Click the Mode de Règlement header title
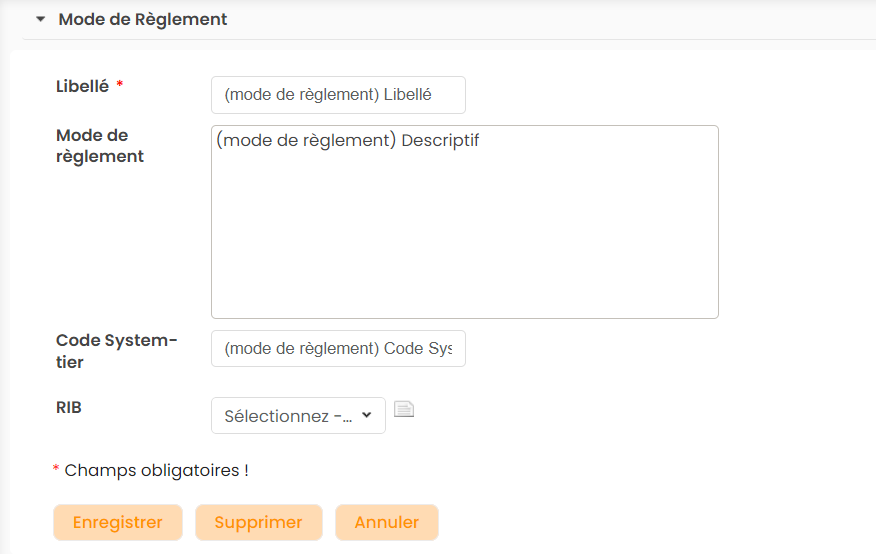 (x=143, y=19)
